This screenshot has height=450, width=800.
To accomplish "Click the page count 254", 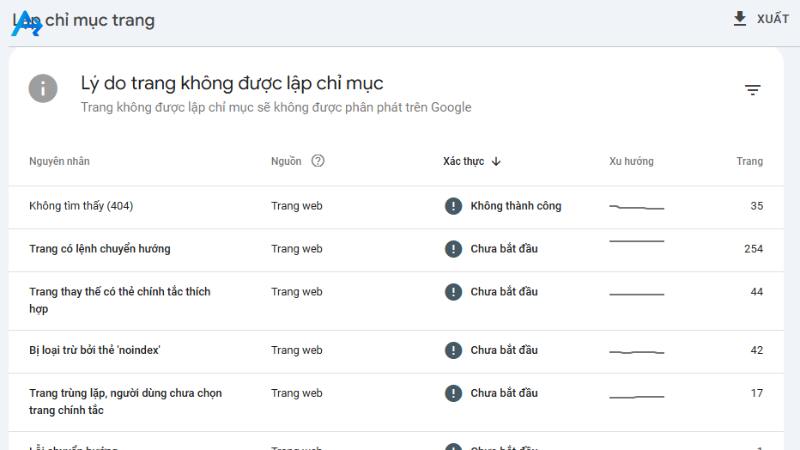I will pyautogui.click(x=754, y=248).
